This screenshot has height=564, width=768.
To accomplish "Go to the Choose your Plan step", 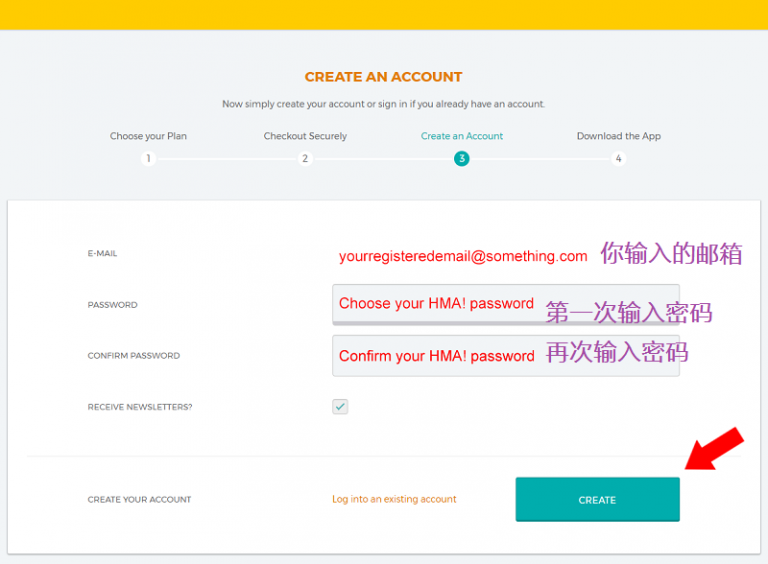I will 148,136.
